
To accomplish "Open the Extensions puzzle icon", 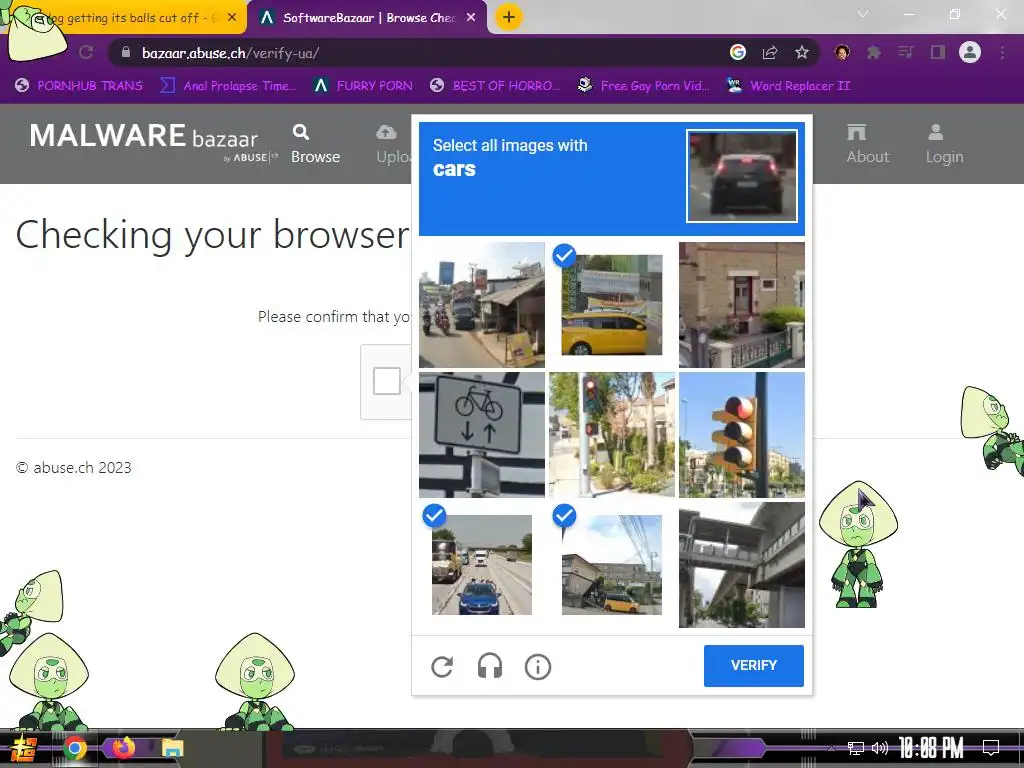I will pos(874,52).
